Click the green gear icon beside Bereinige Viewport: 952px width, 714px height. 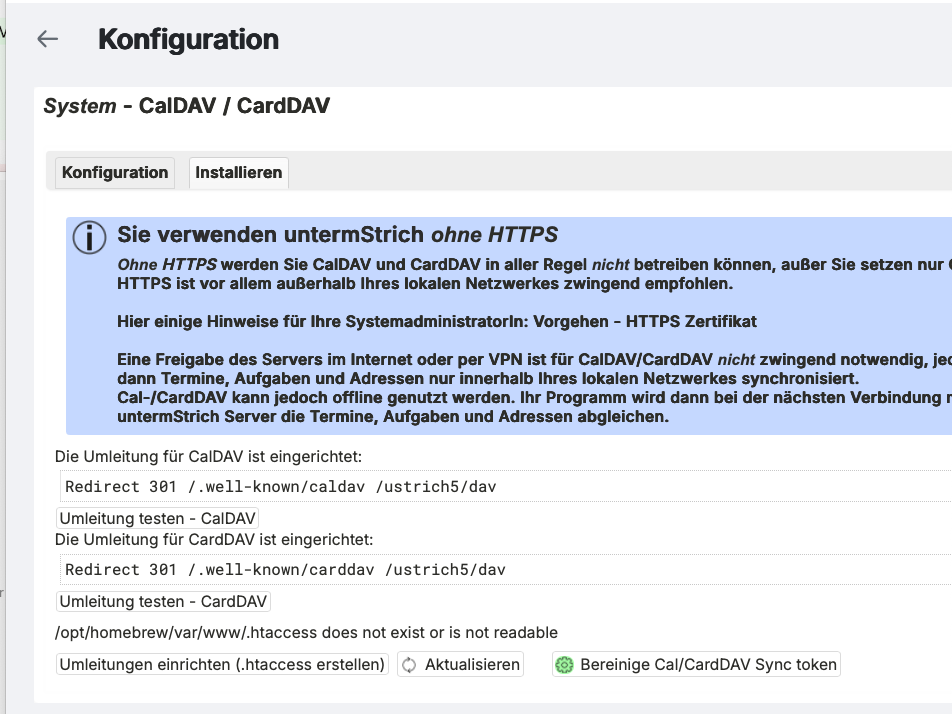click(565, 664)
